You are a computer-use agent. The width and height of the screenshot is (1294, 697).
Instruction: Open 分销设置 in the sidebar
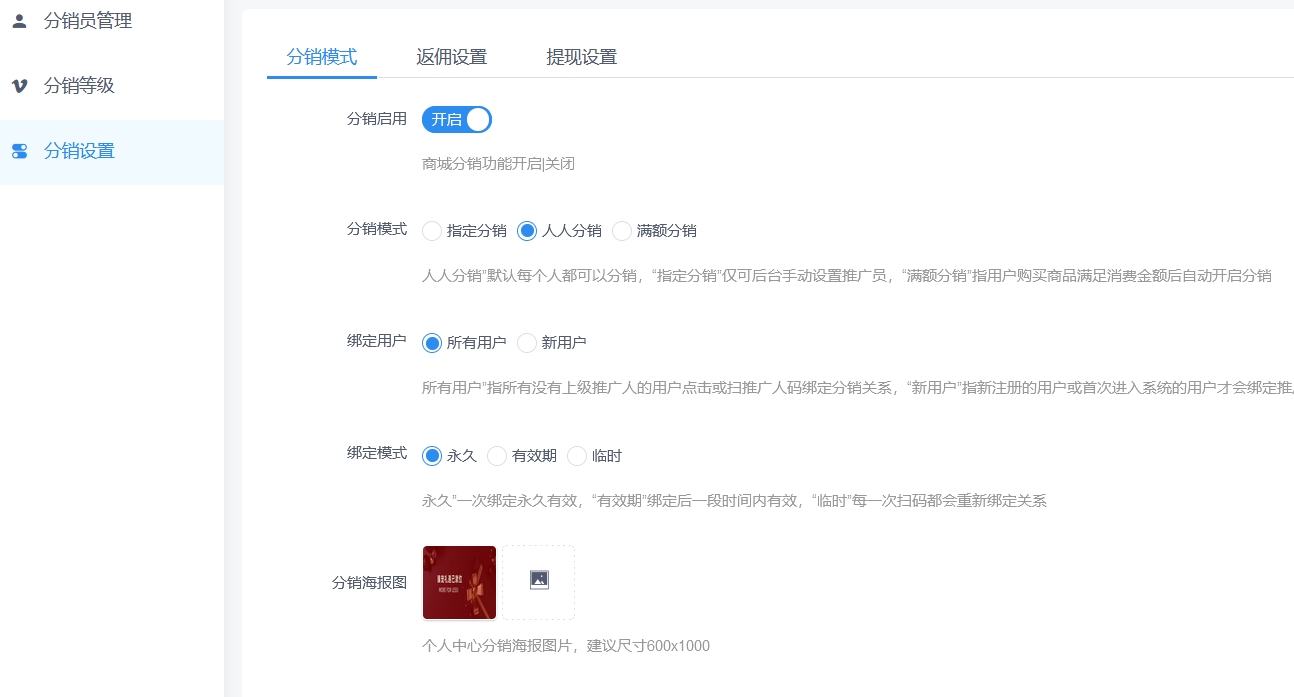[112, 152]
